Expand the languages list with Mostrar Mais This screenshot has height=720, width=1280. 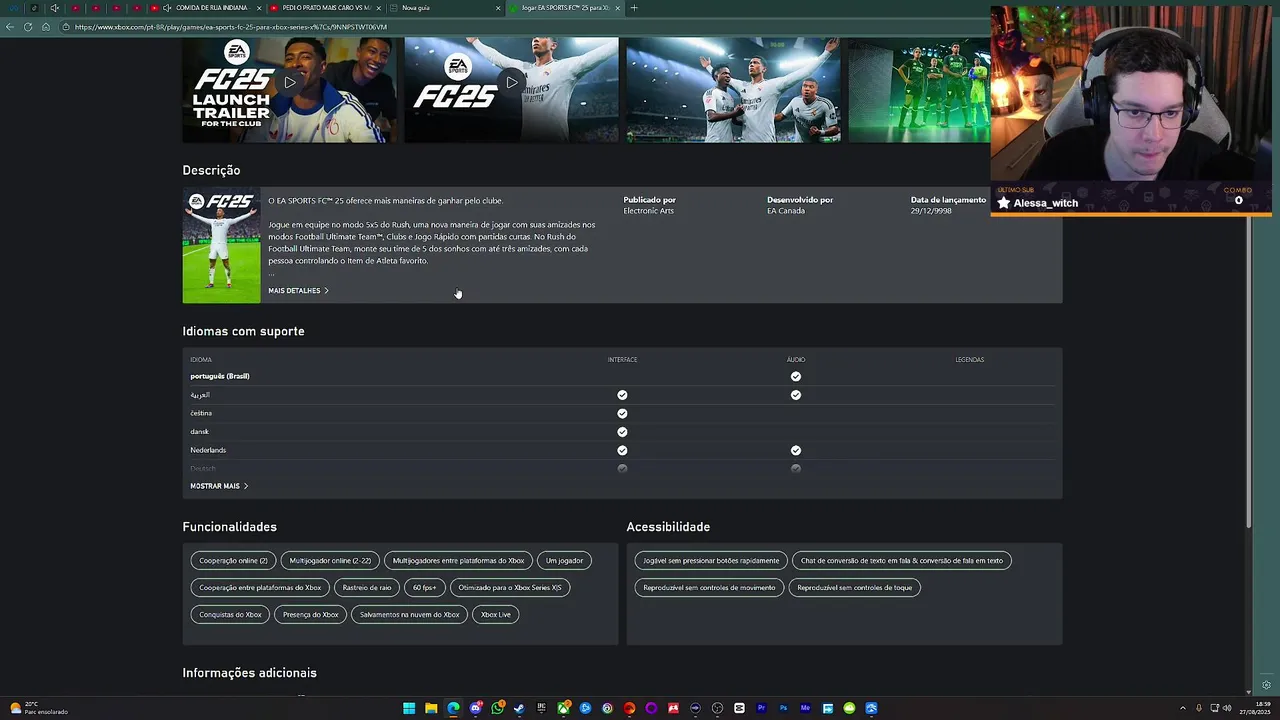[x=219, y=486]
